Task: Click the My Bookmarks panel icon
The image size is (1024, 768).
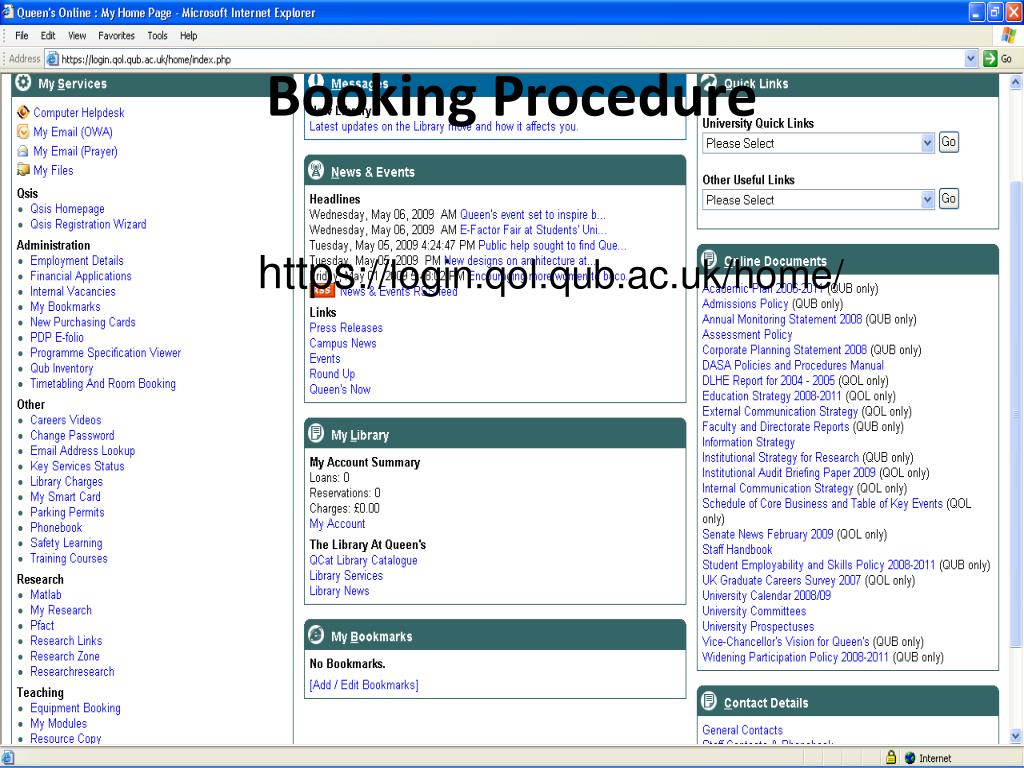Action: [316, 635]
